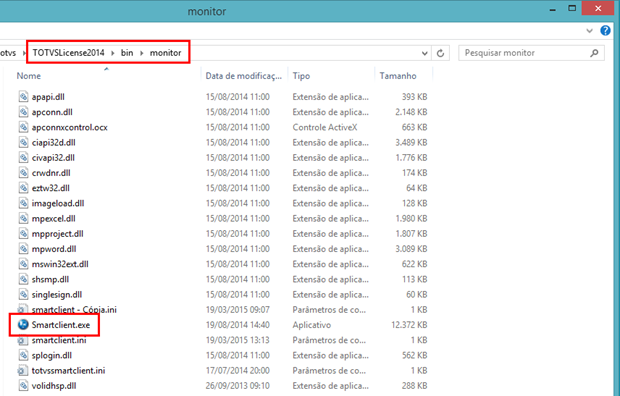The width and height of the screenshot is (620, 396).
Task: Click the 19/08/2014 14:40 date cell
Action: click(237, 325)
